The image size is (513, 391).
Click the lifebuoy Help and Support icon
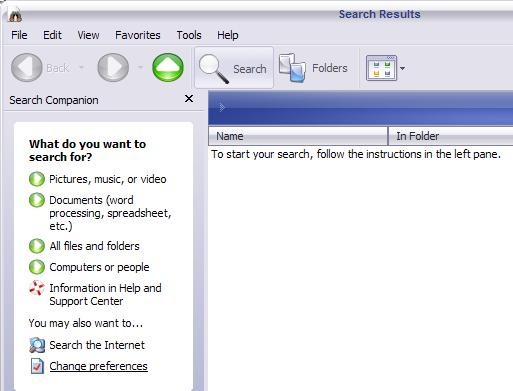coord(37,288)
